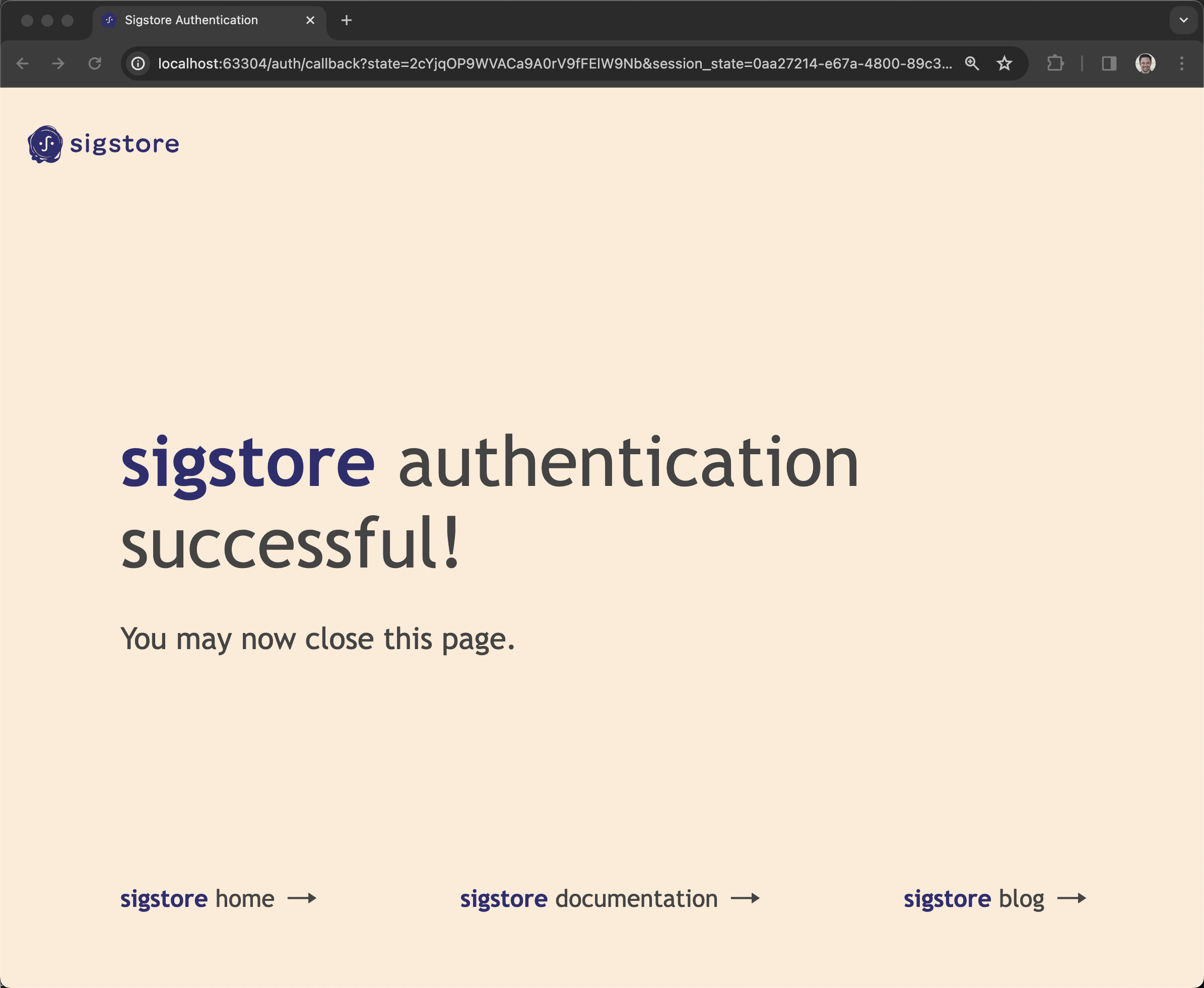The height and width of the screenshot is (988, 1204).
Task: Open the Chrome profile avatar
Action: (1145, 63)
